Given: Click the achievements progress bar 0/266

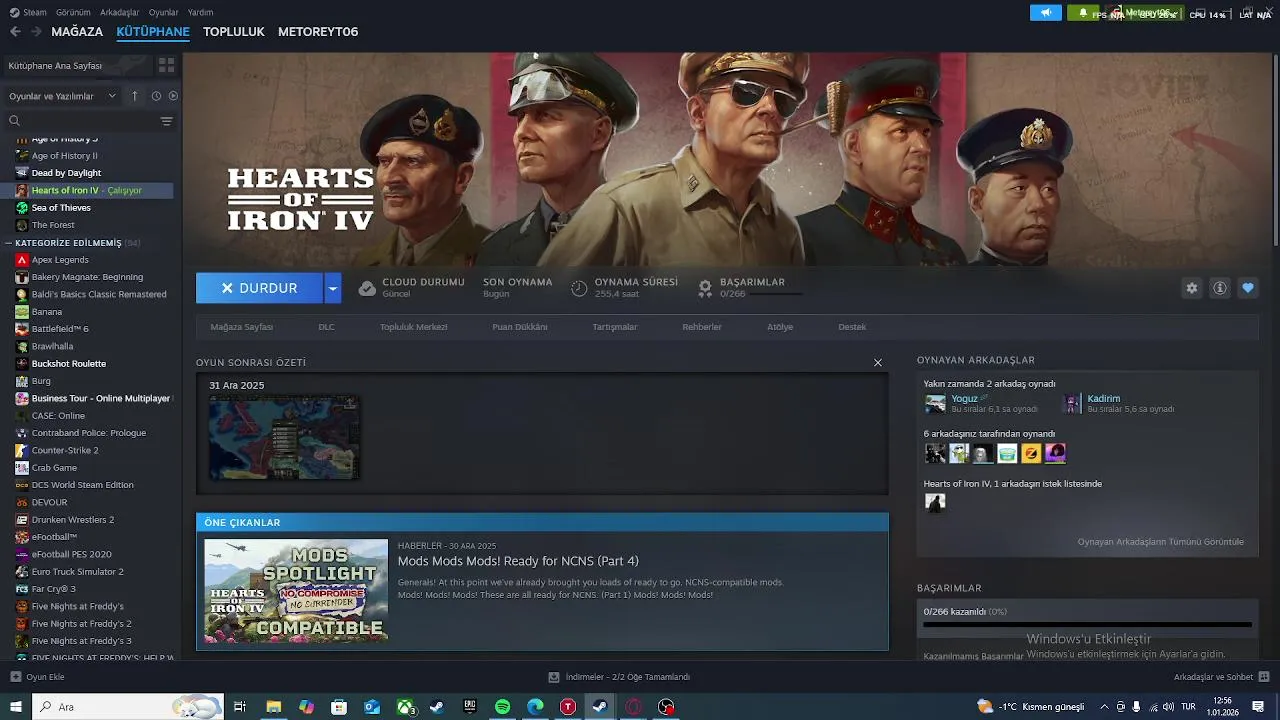Looking at the screenshot, I should tap(1087, 624).
